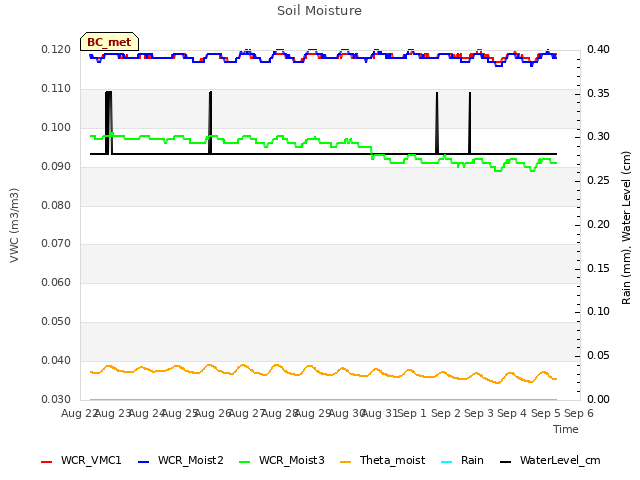Click the 0.30 right axis tick label
Viewport: 640px width, 480px height.
click(598, 137)
